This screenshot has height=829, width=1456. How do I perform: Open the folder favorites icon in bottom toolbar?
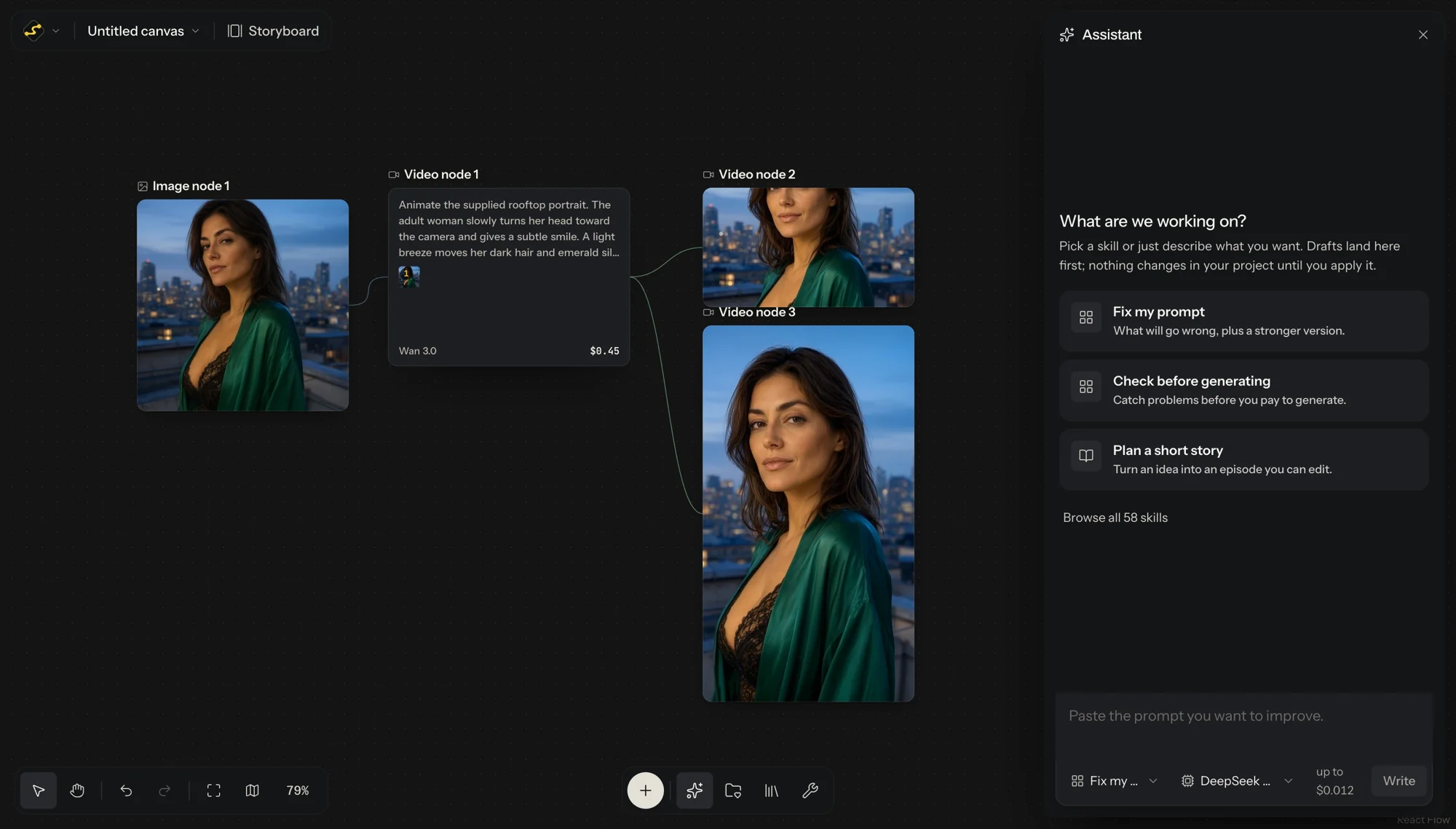click(733, 790)
